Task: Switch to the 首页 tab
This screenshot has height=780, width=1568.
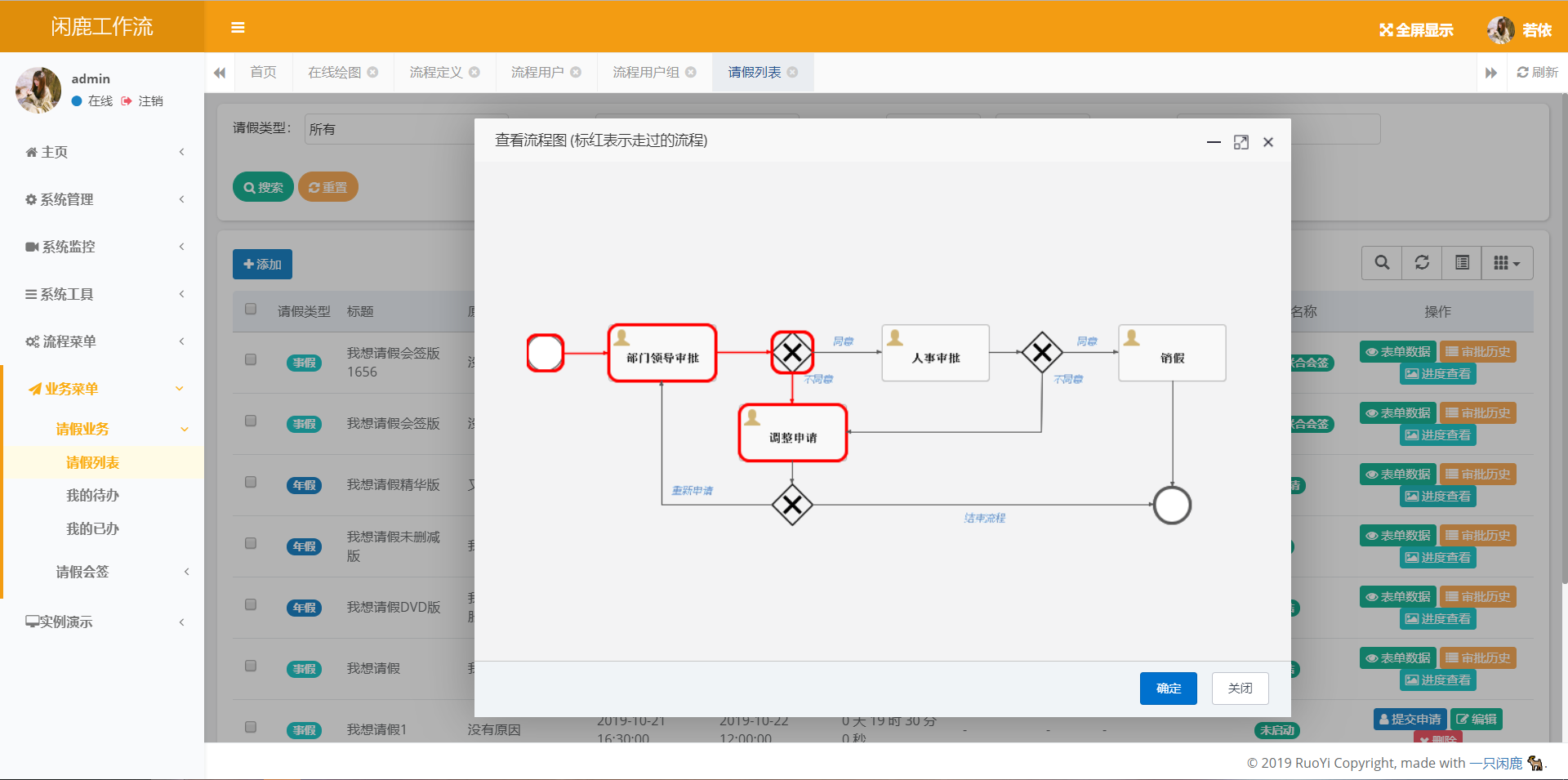Action: (263, 73)
